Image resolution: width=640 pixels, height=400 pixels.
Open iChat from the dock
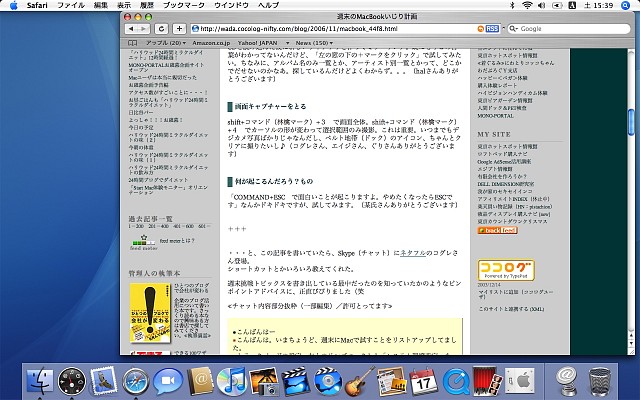click(x=168, y=380)
